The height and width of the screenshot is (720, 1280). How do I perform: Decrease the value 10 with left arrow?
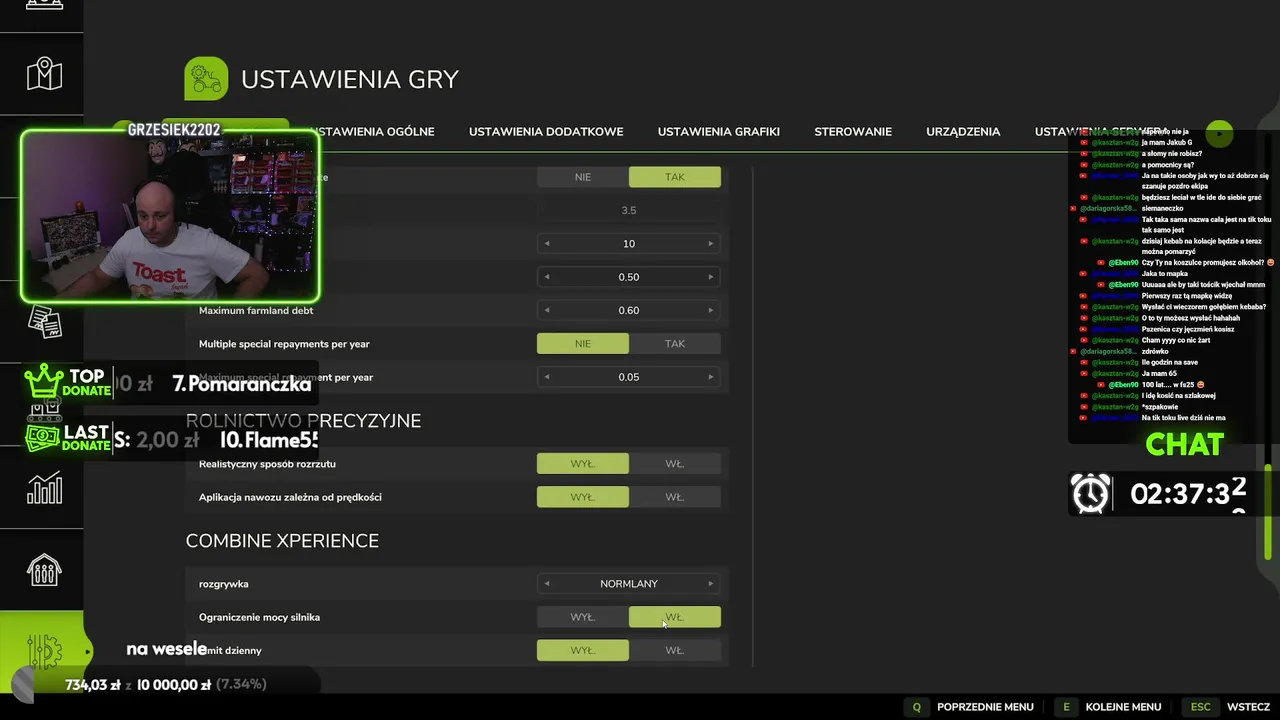[547, 244]
